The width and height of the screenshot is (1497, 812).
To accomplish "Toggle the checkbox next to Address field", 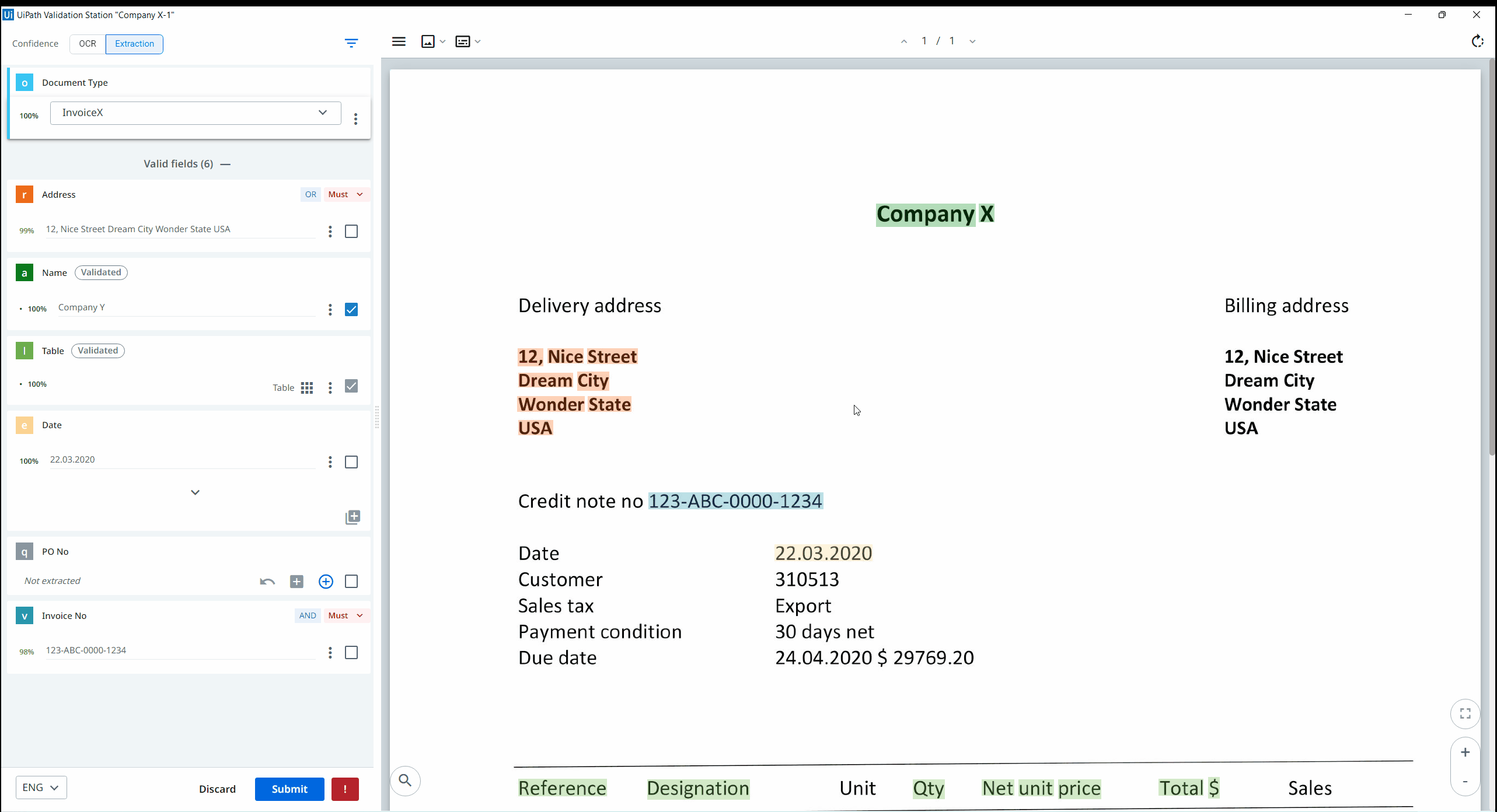I will pyautogui.click(x=352, y=231).
